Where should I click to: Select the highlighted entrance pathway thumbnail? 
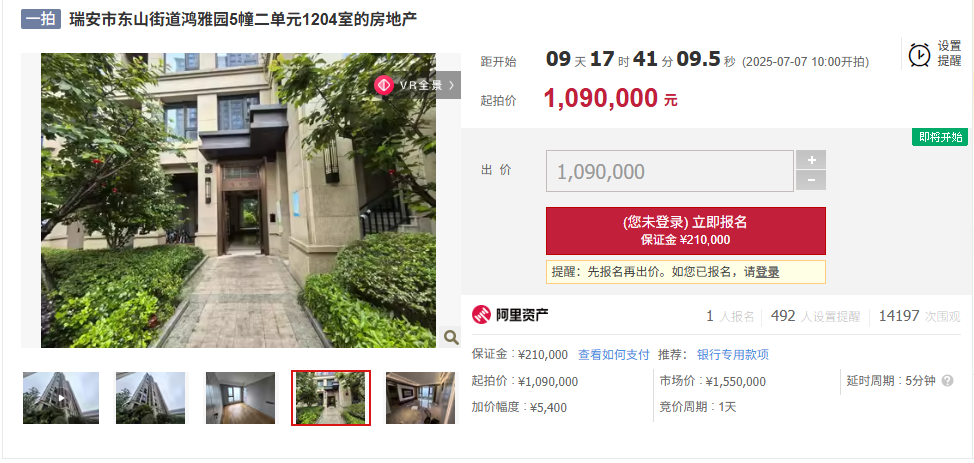[x=331, y=398]
